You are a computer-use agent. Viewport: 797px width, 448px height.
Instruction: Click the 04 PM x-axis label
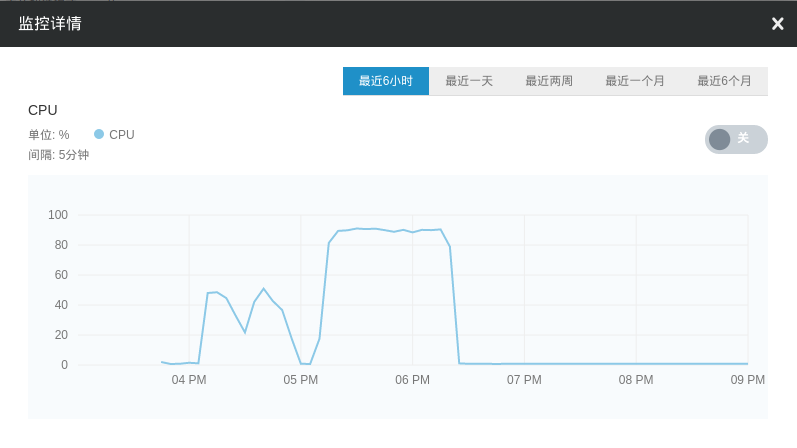[189, 380]
